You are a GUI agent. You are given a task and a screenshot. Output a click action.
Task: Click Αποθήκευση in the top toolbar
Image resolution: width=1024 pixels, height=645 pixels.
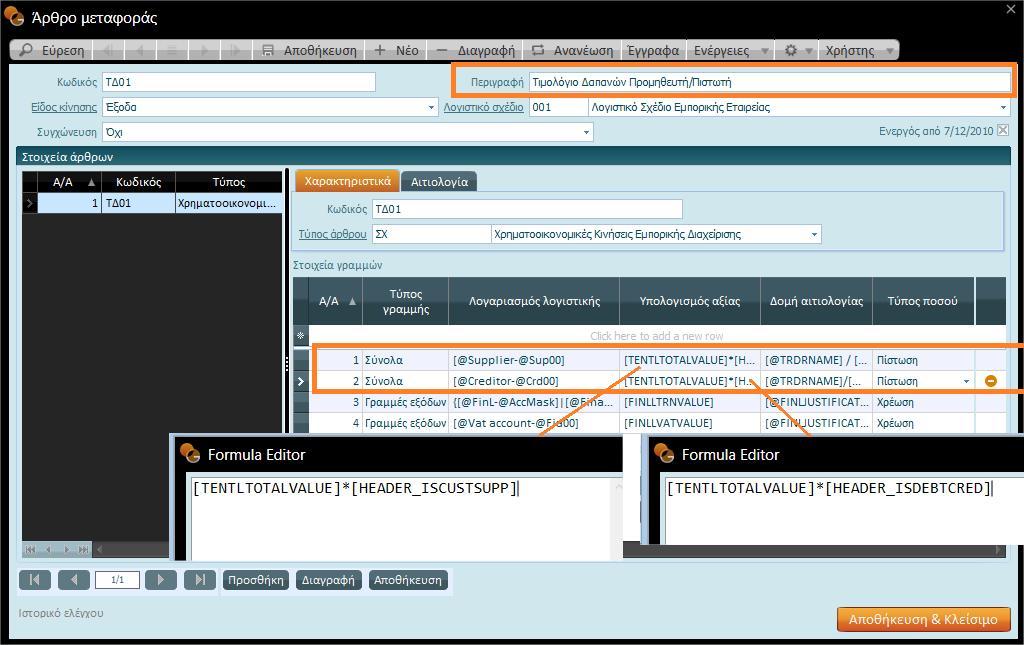[x=309, y=50]
